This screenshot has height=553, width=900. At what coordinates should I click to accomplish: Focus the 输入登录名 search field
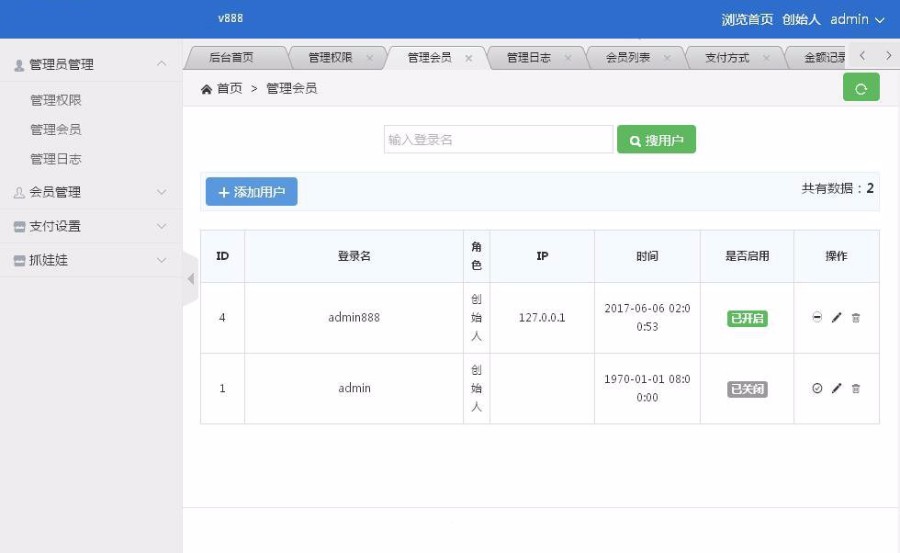498,140
